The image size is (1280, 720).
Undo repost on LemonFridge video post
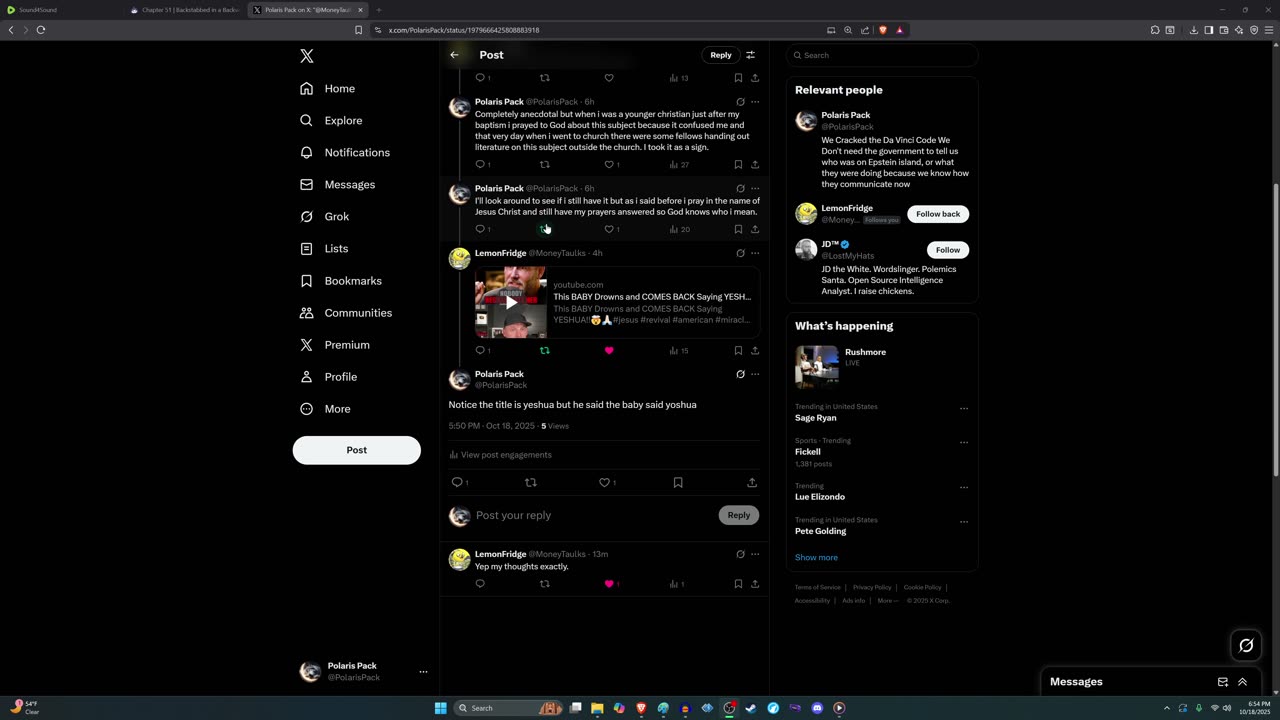pos(545,350)
